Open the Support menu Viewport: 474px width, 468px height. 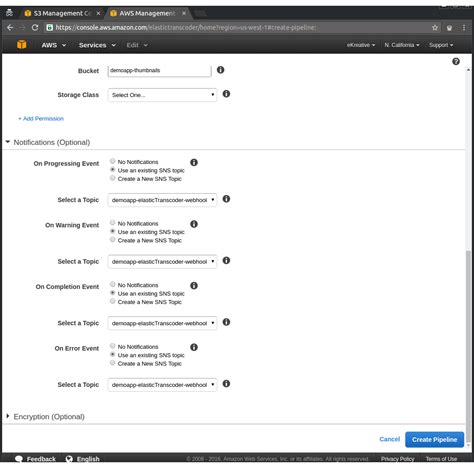[441, 45]
